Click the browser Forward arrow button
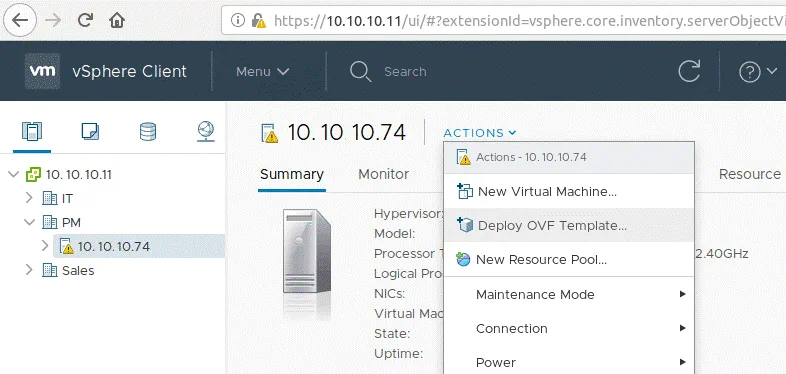 (53, 20)
